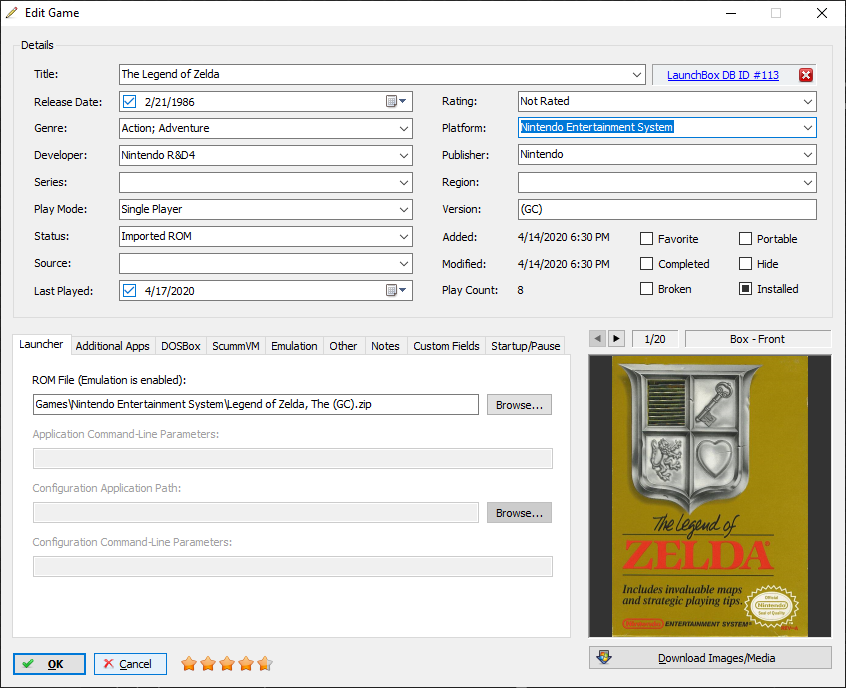Viewport: 846px width, 688px height.
Task: Click the download arrow icon for media
Action: 604,657
